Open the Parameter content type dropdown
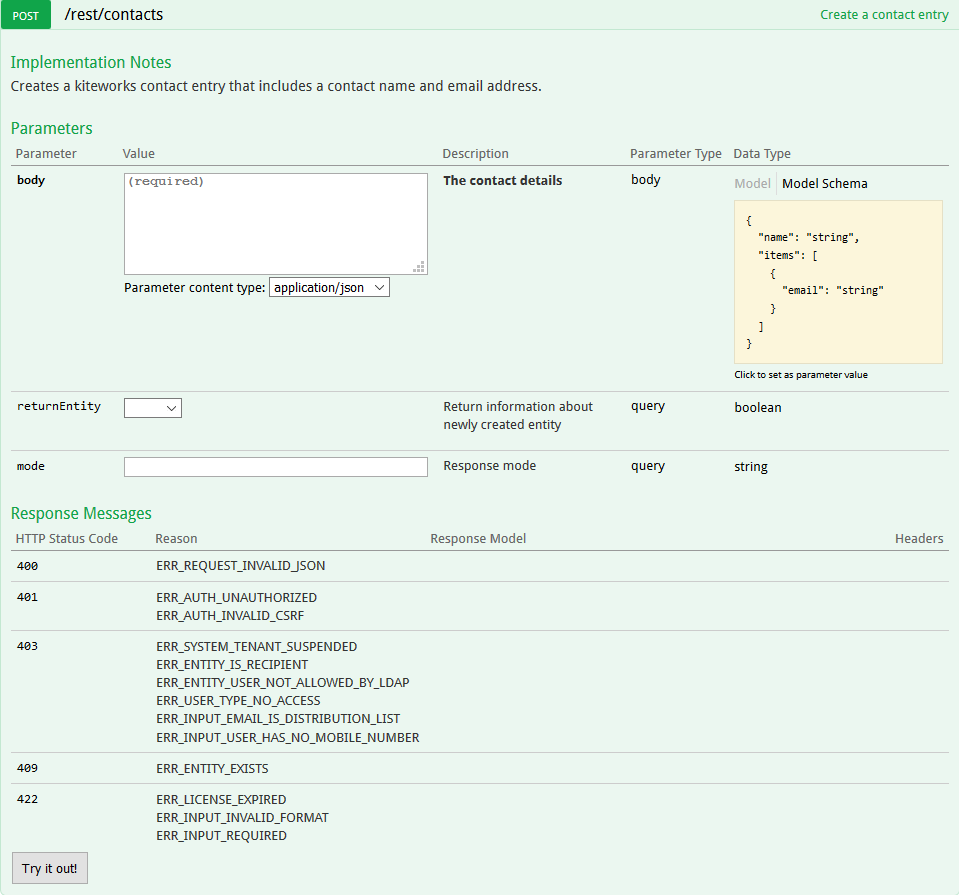959x895 pixels. pyautogui.click(x=329, y=287)
